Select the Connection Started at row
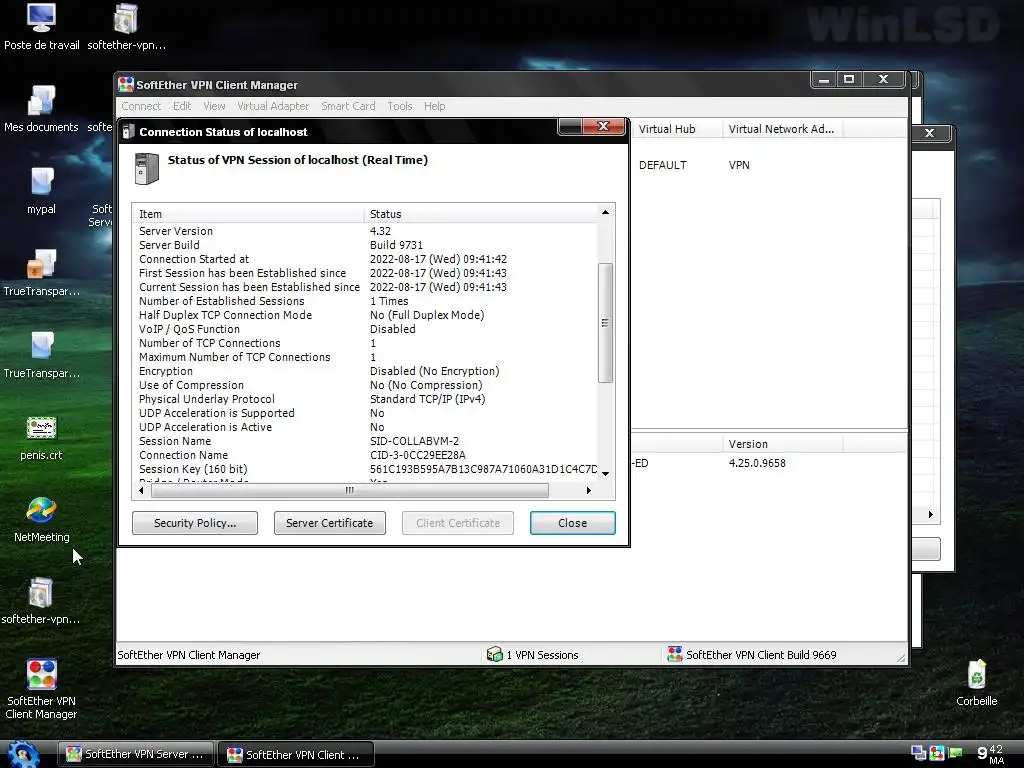The height and width of the screenshot is (768, 1024). [366, 259]
